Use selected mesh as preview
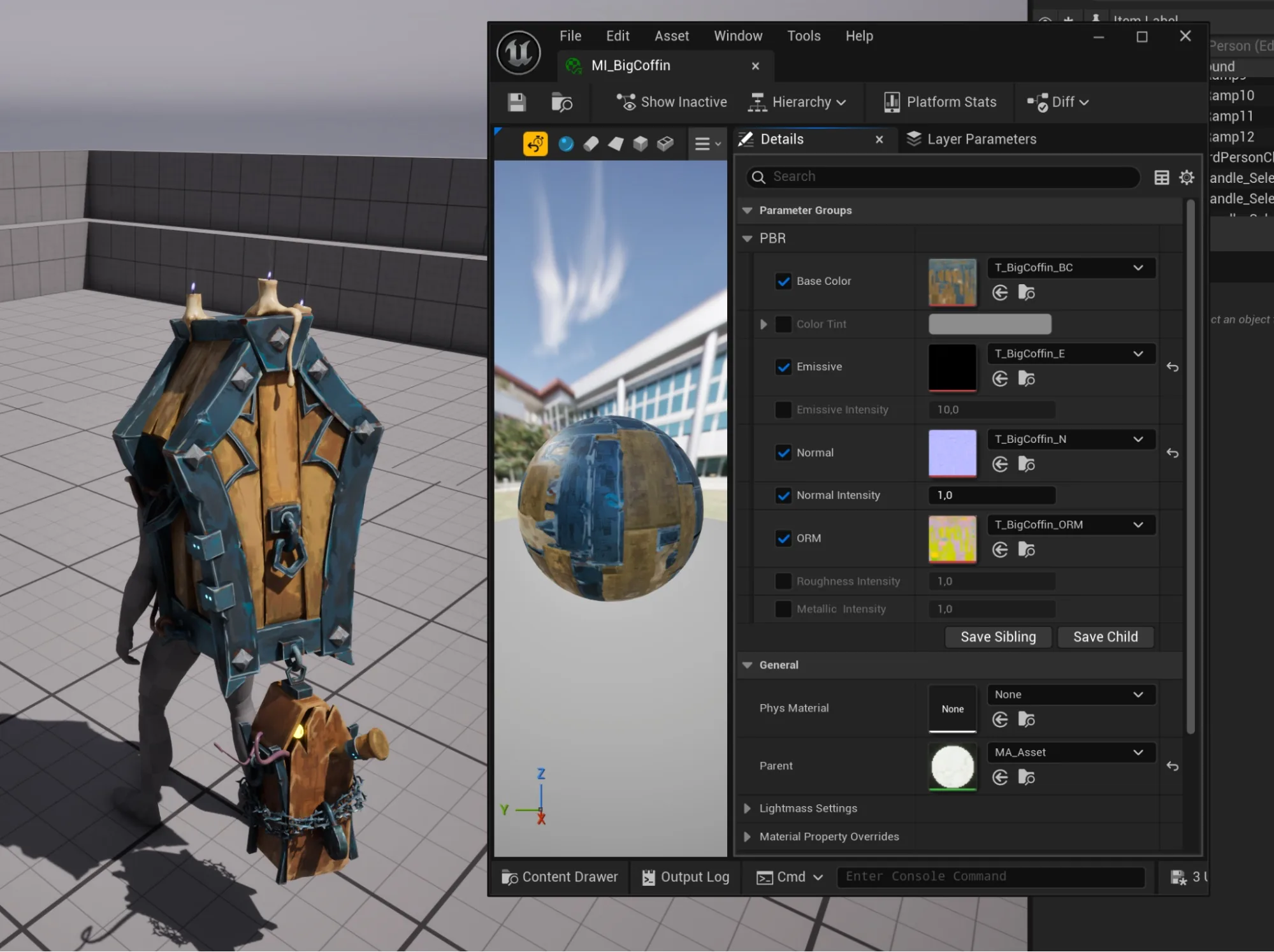 [x=665, y=144]
